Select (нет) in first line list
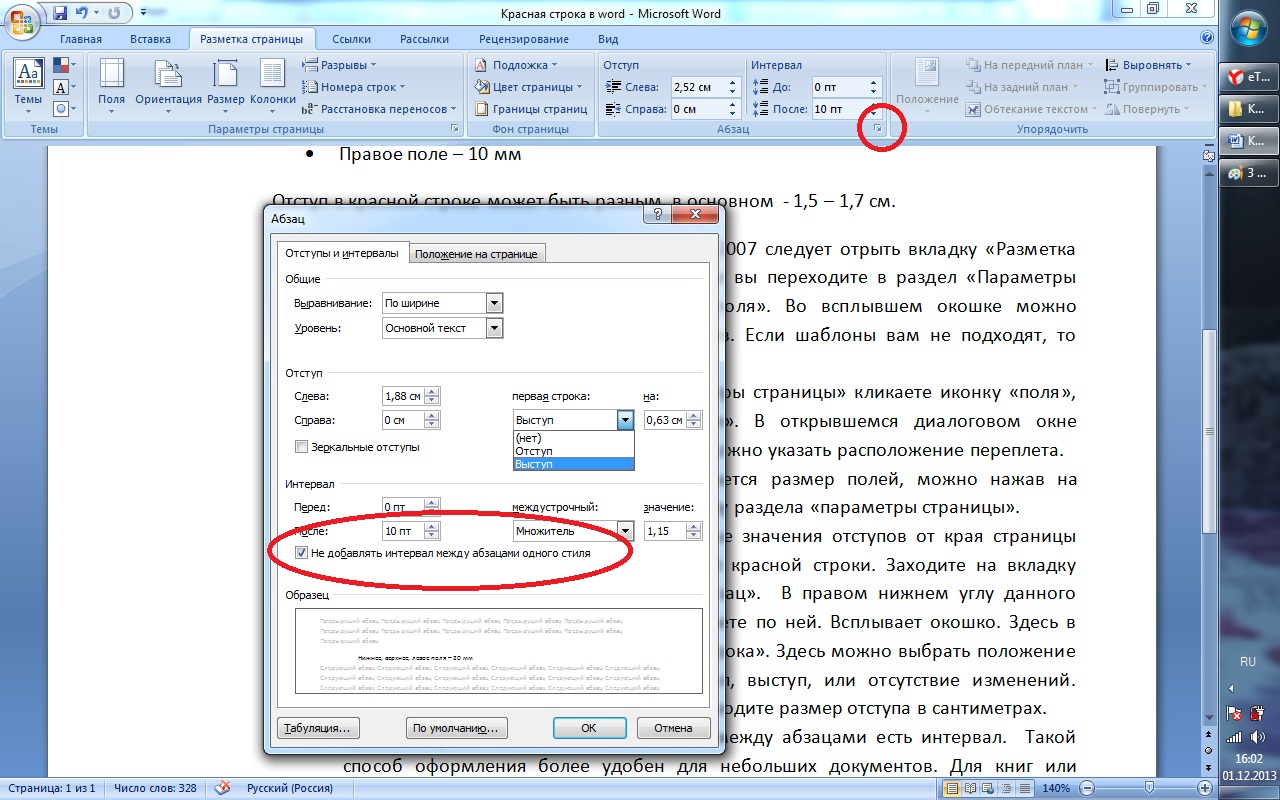Screen dimensions: 1280x800 tap(573, 438)
